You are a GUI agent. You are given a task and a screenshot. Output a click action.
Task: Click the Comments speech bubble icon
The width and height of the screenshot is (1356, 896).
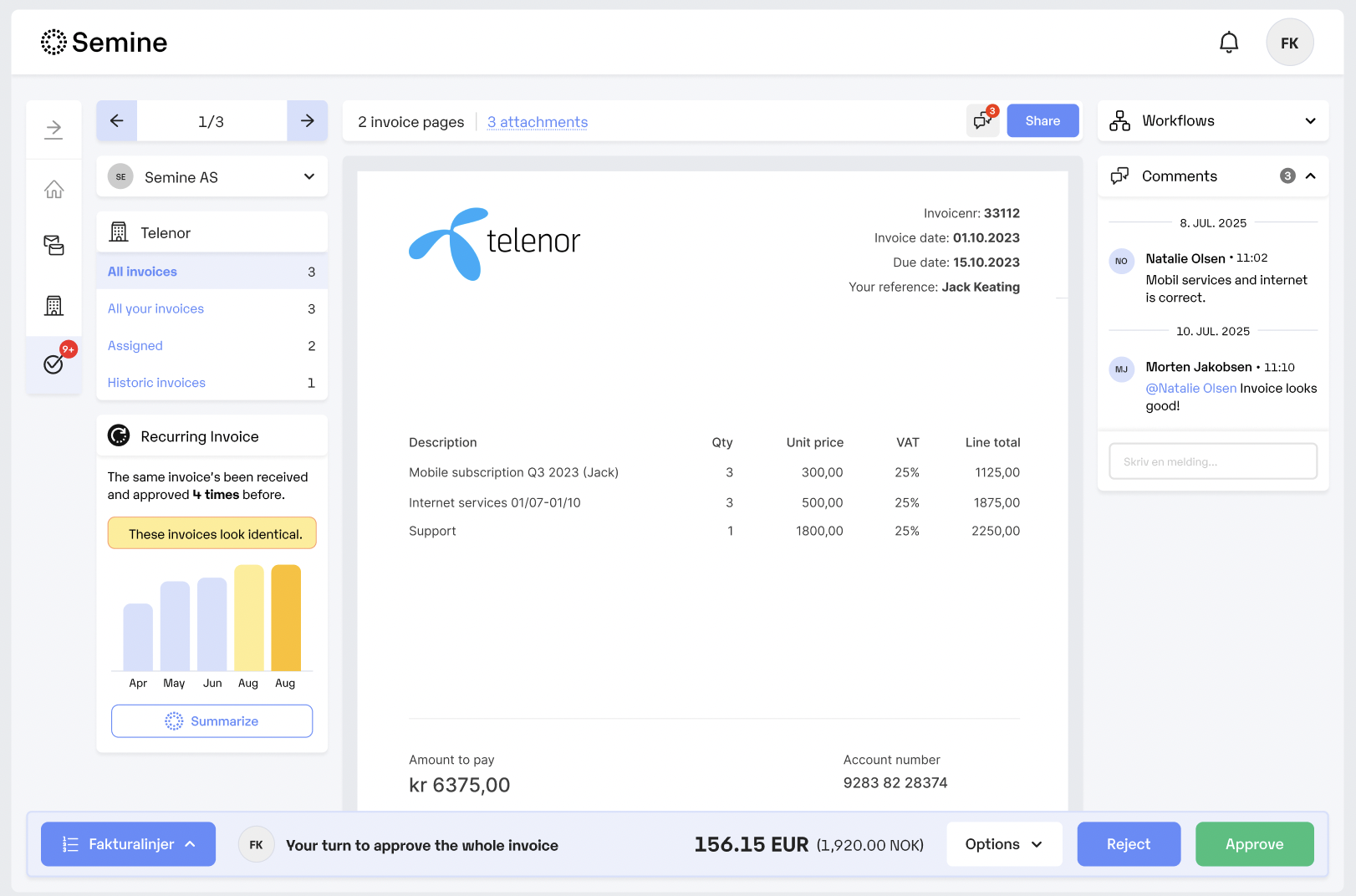(x=1119, y=176)
